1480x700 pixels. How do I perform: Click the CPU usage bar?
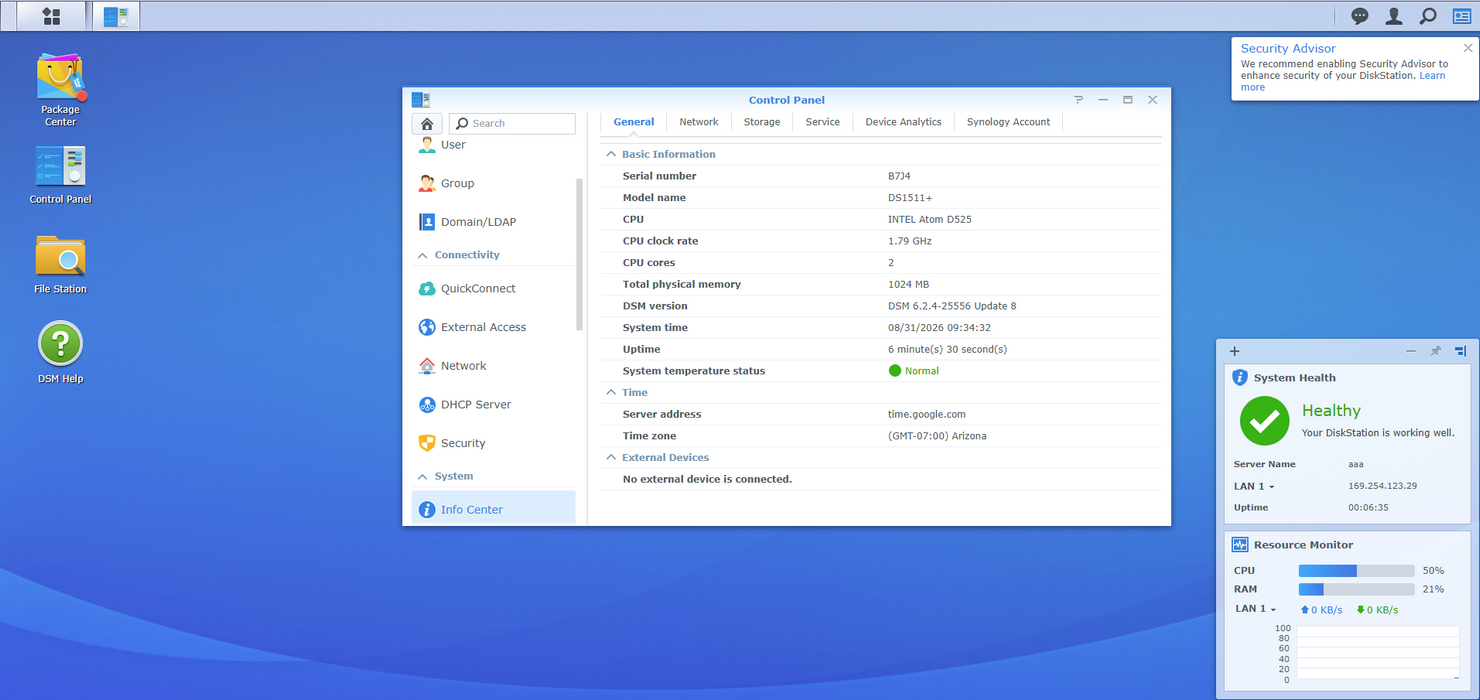click(x=1356, y=570)
